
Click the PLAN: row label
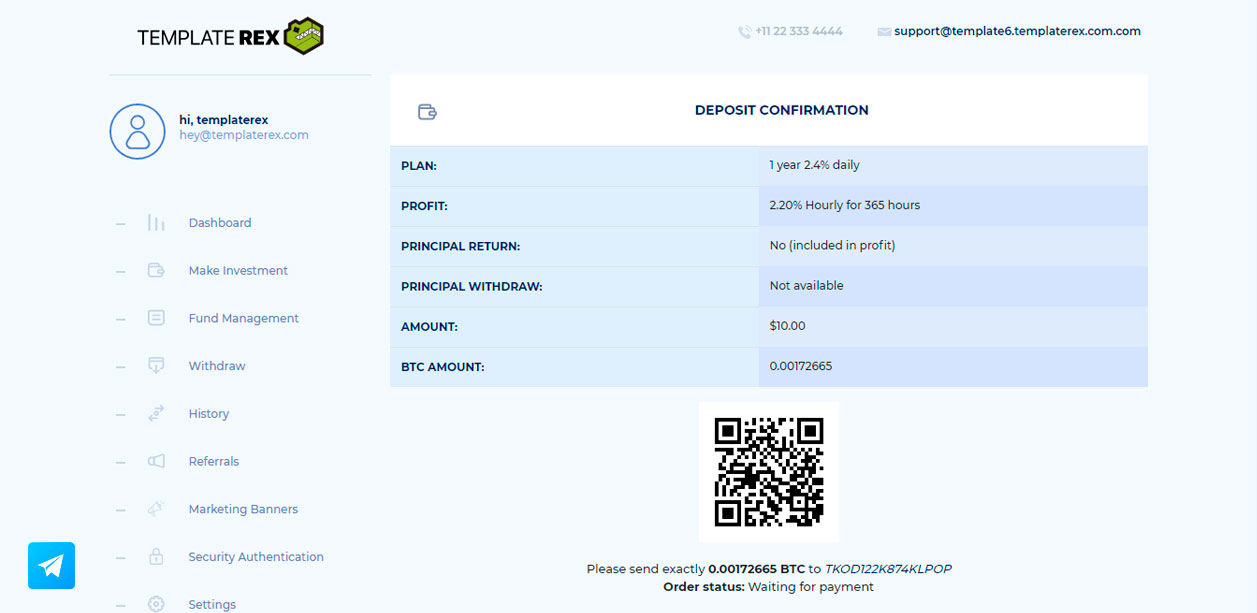[x=419, y=166]
